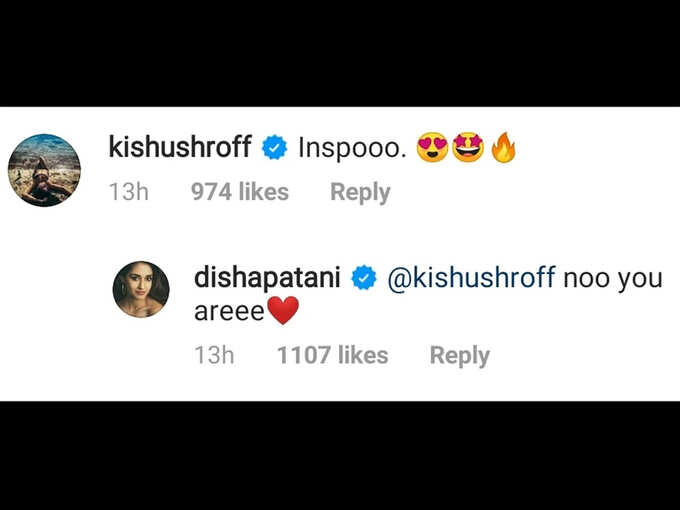Click the heart-eyes emoji

pos(432,147)
